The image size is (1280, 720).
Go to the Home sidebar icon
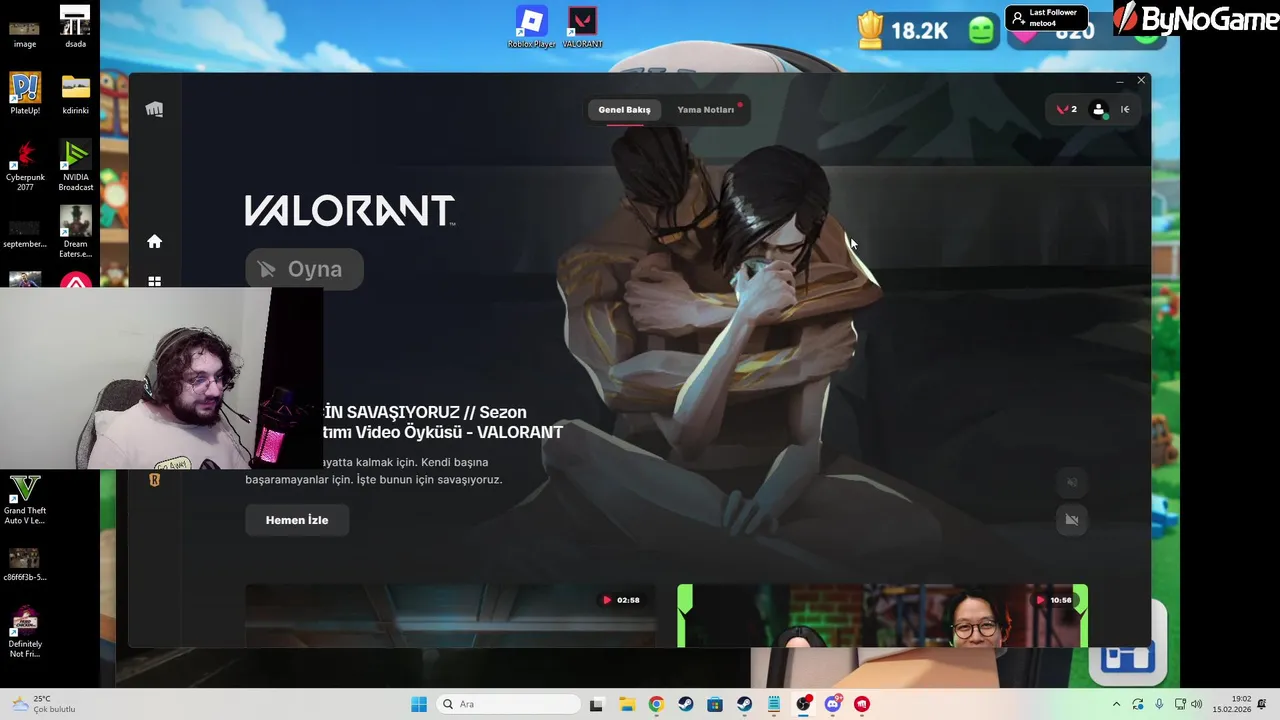coord(154,241)
